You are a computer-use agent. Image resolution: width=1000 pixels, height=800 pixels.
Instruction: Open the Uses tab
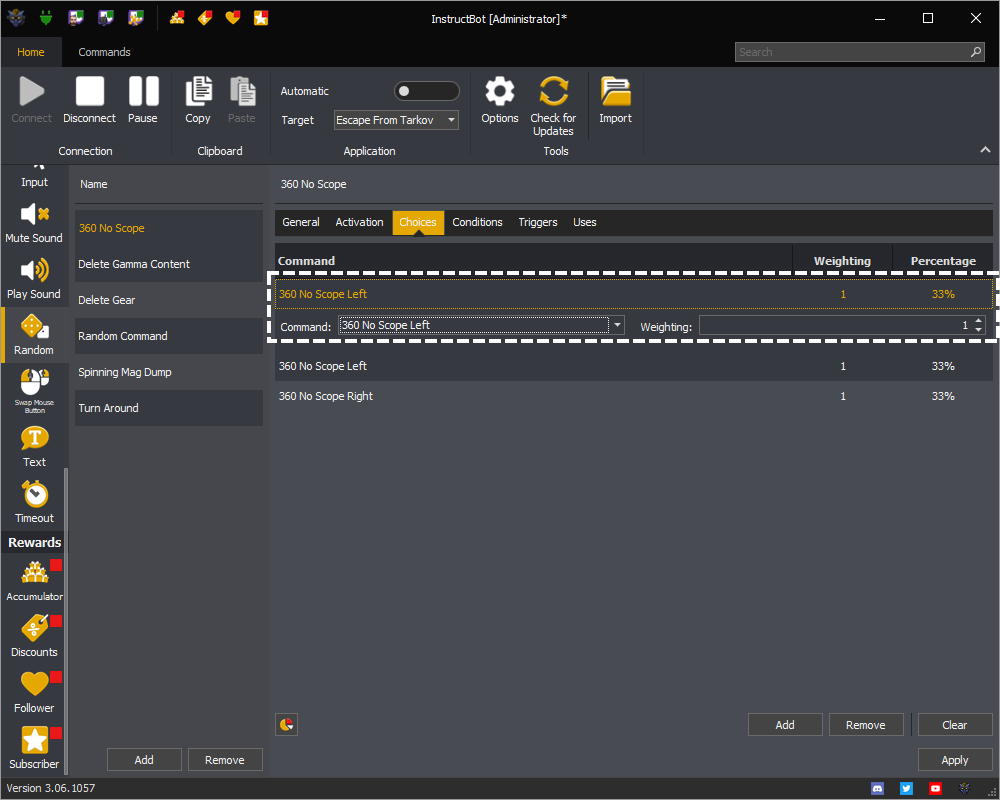click(585, 223)
